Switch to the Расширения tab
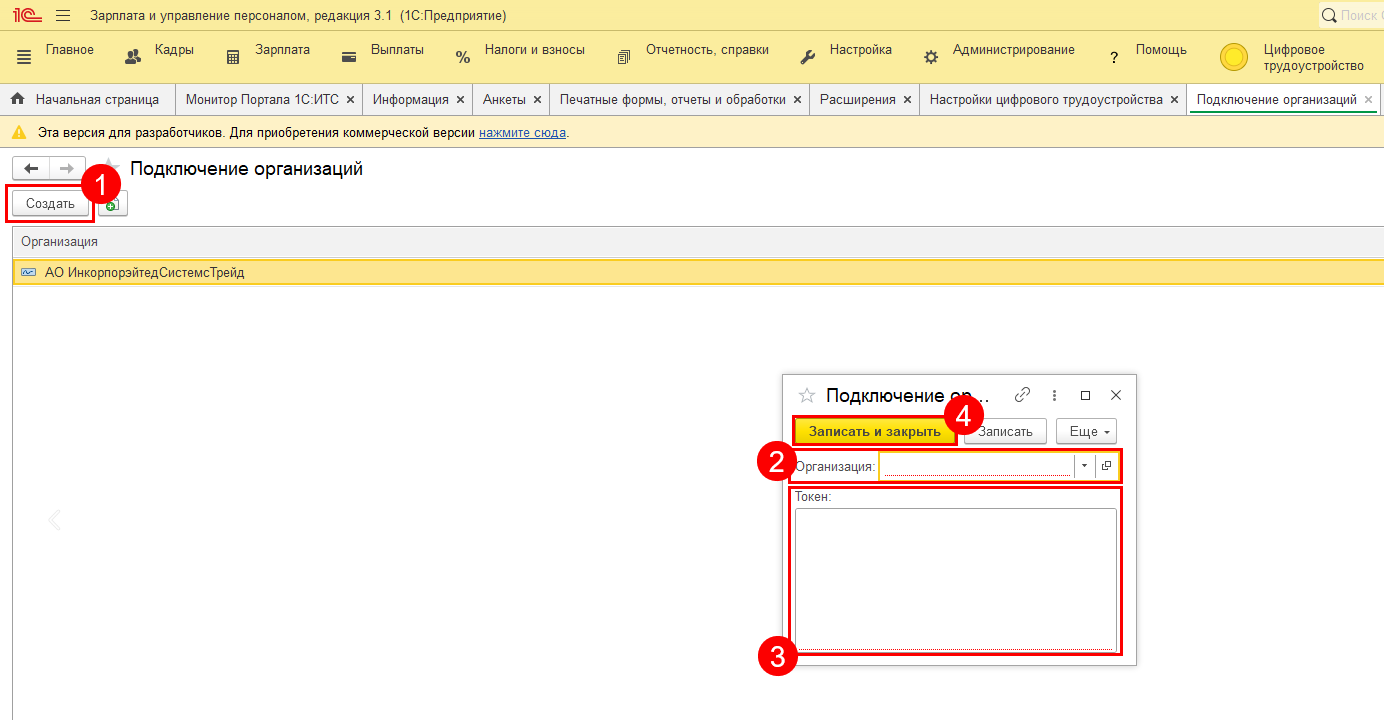 [x=857, y=100]
